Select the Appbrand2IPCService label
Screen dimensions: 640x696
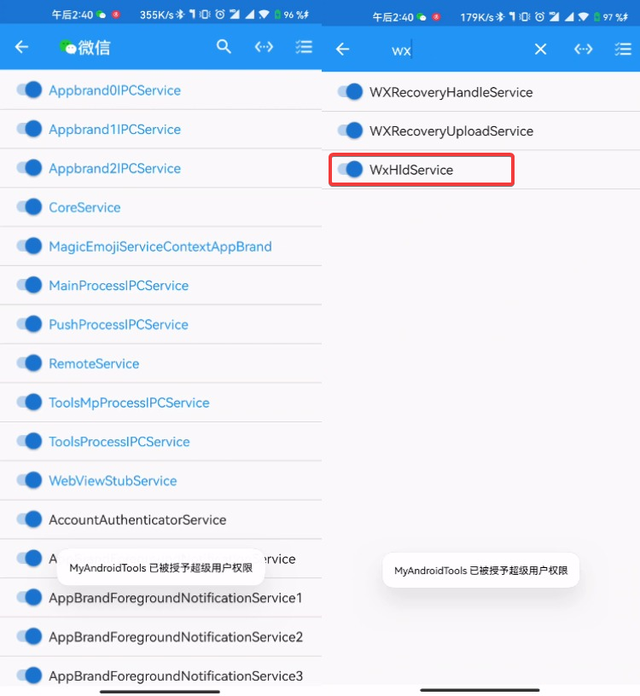point(115,169)
